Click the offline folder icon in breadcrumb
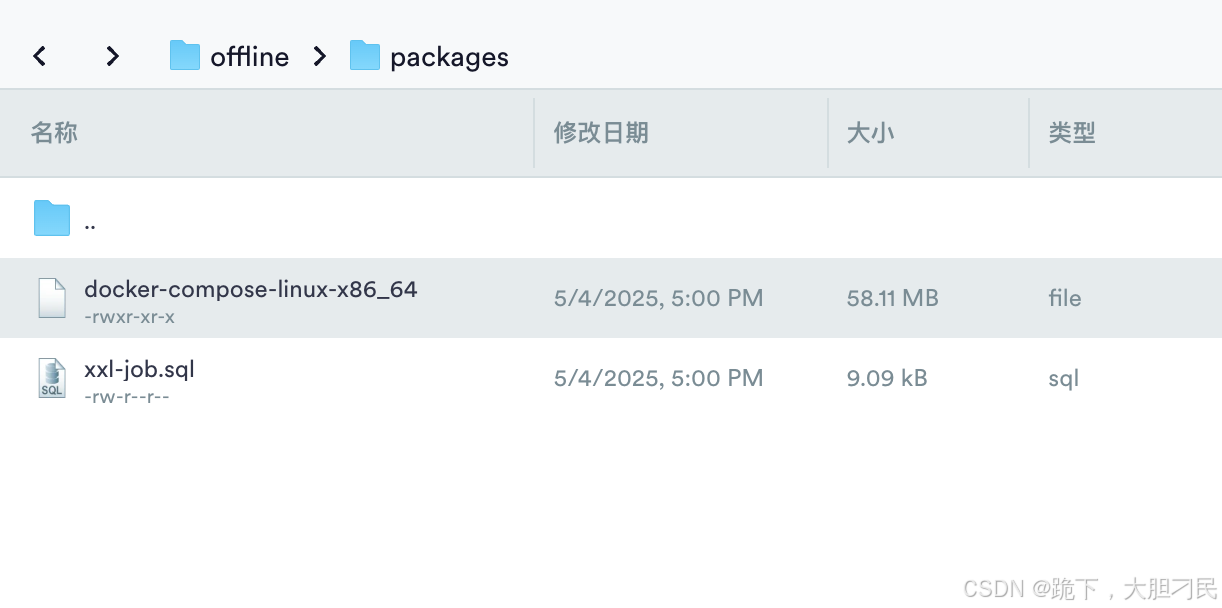The height and width of the screenshot is (608, 1222). (x=185, y=56)
